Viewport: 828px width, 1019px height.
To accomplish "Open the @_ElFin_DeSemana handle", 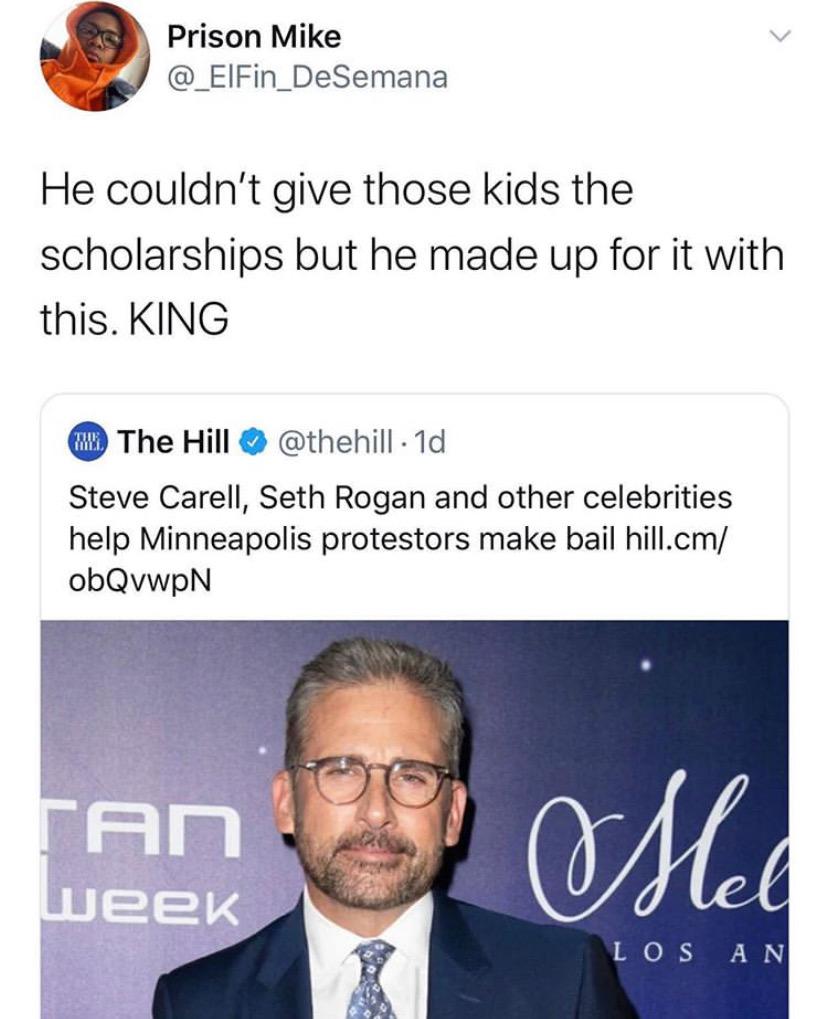I will point(307,76).
